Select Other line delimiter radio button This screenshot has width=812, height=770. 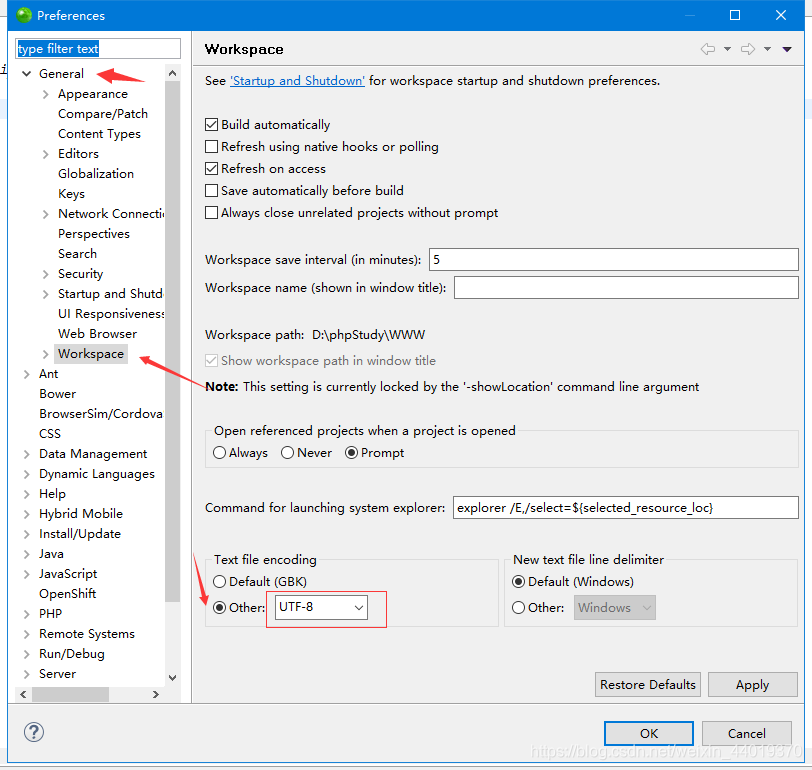[x=518, y=607]
